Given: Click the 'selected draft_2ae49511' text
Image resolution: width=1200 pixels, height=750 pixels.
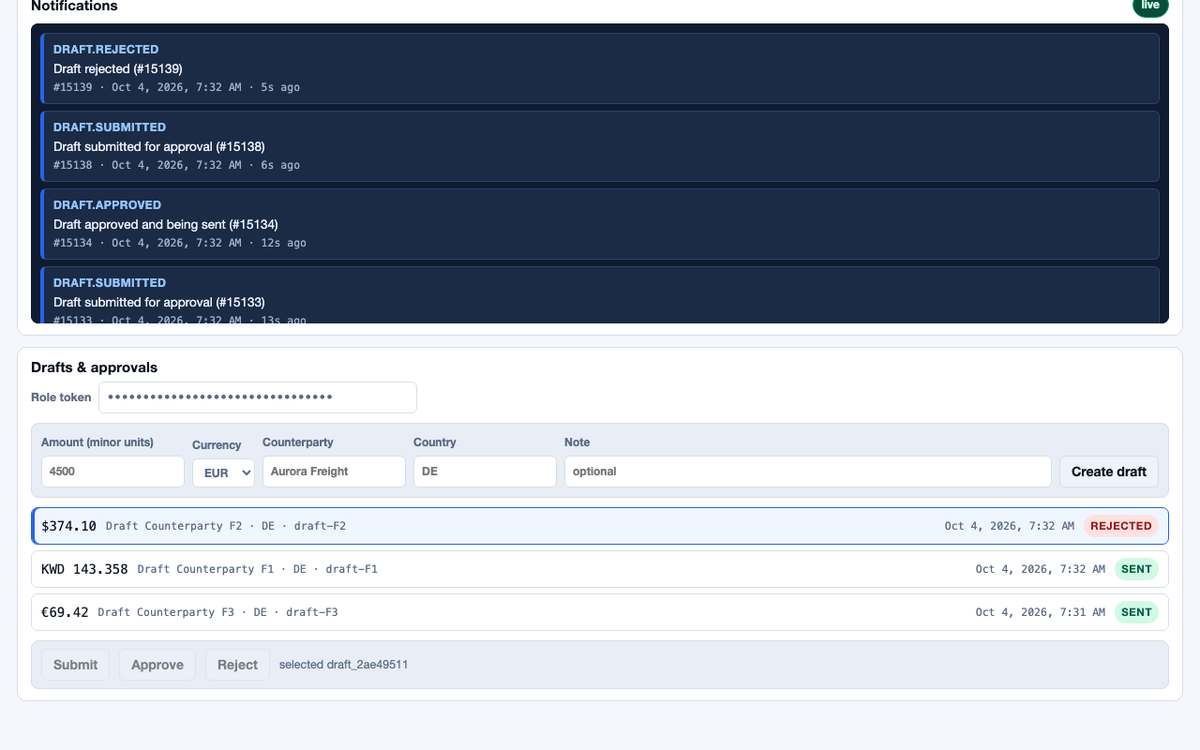Looking at the screenshot, I should click(343, 664).
